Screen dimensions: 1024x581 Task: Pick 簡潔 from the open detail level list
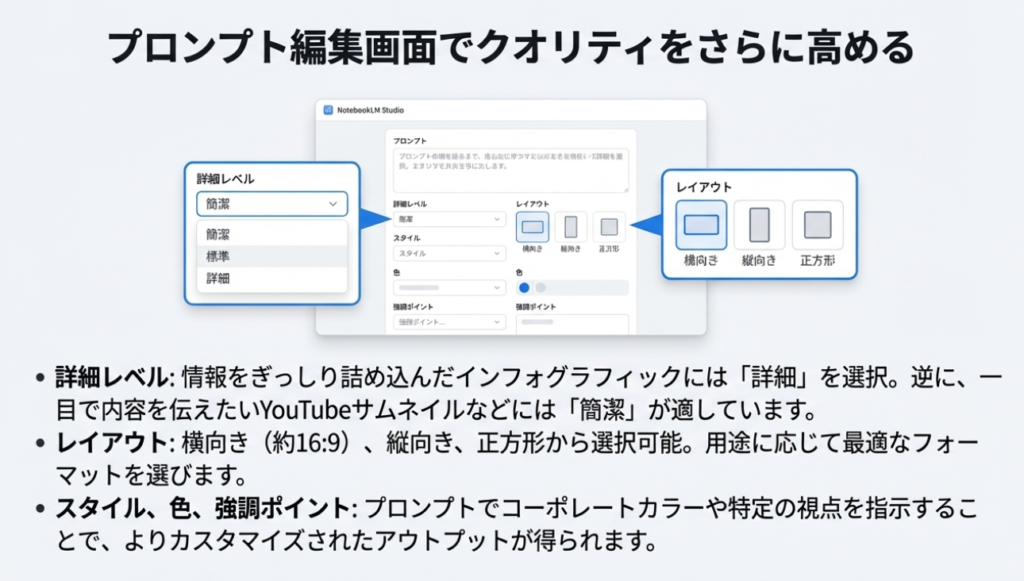pyautogui.click(x=218, y=234)
